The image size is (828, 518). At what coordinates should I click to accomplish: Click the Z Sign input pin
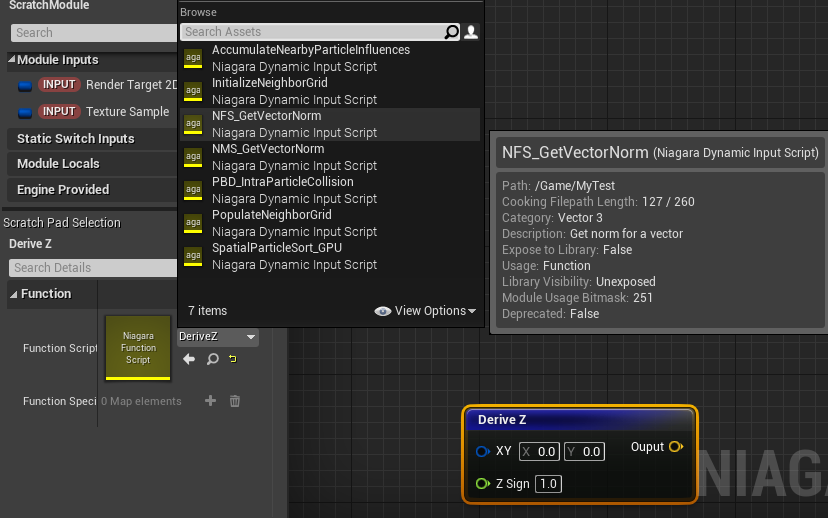click(483, 484)
